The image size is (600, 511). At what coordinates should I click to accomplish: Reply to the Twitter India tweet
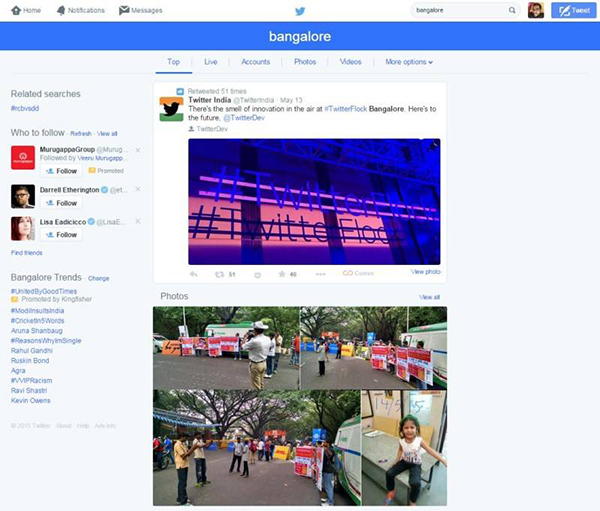(194, 274)
